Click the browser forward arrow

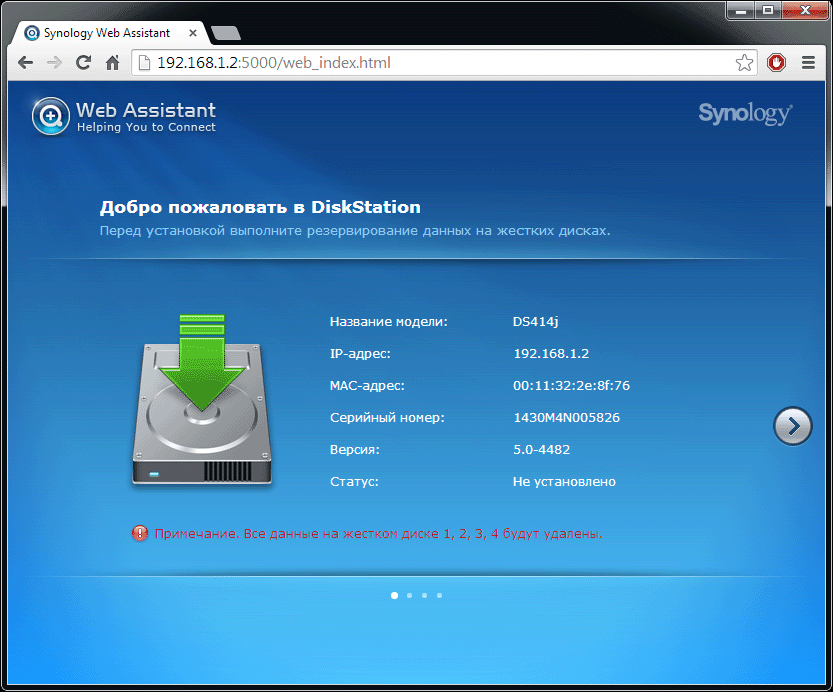(x=54, y=63)
